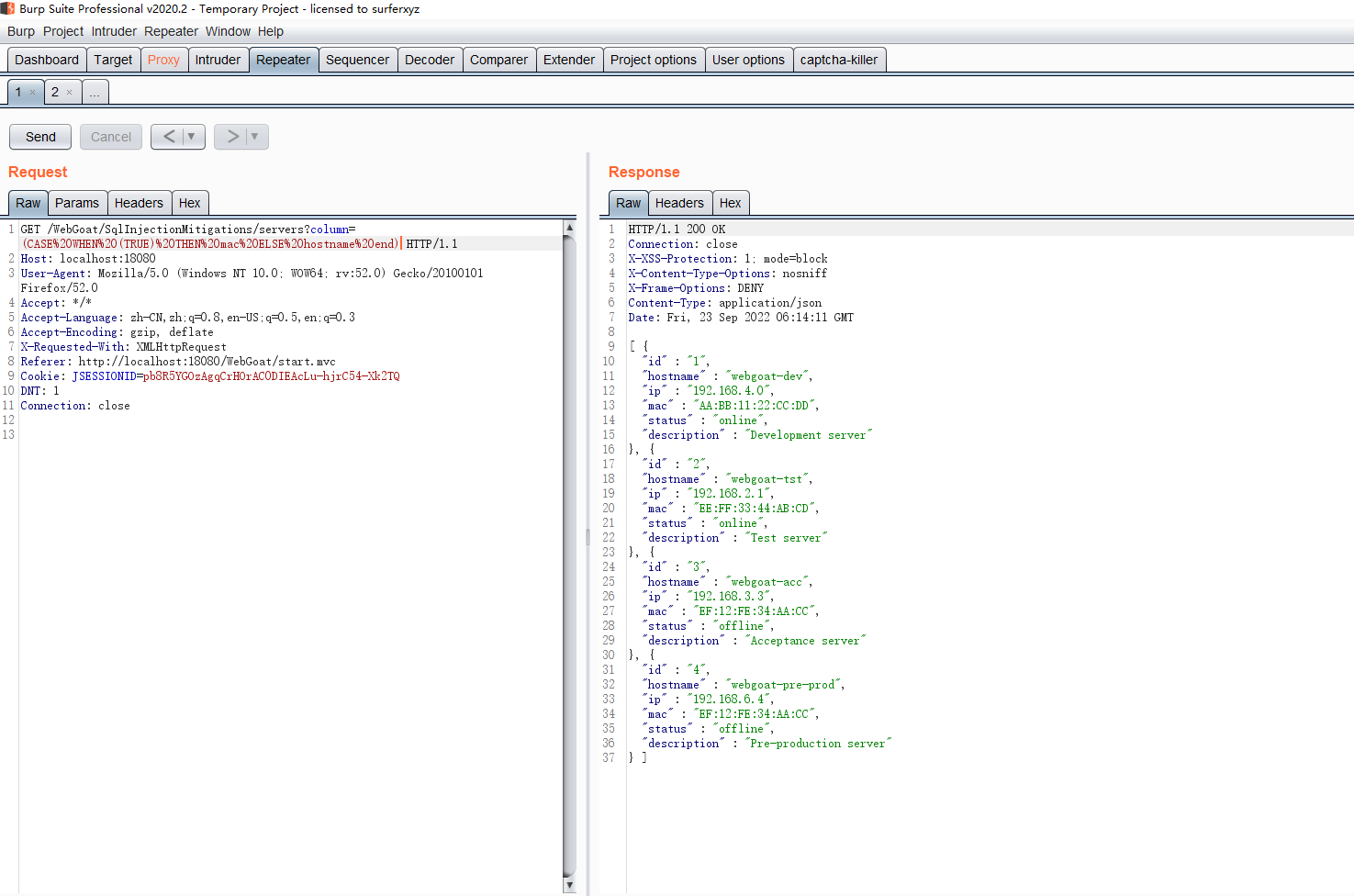Viewport: 1354px width, 896px height.
Task: Click the splitter handle between request and response
Action: coord(587,537)
